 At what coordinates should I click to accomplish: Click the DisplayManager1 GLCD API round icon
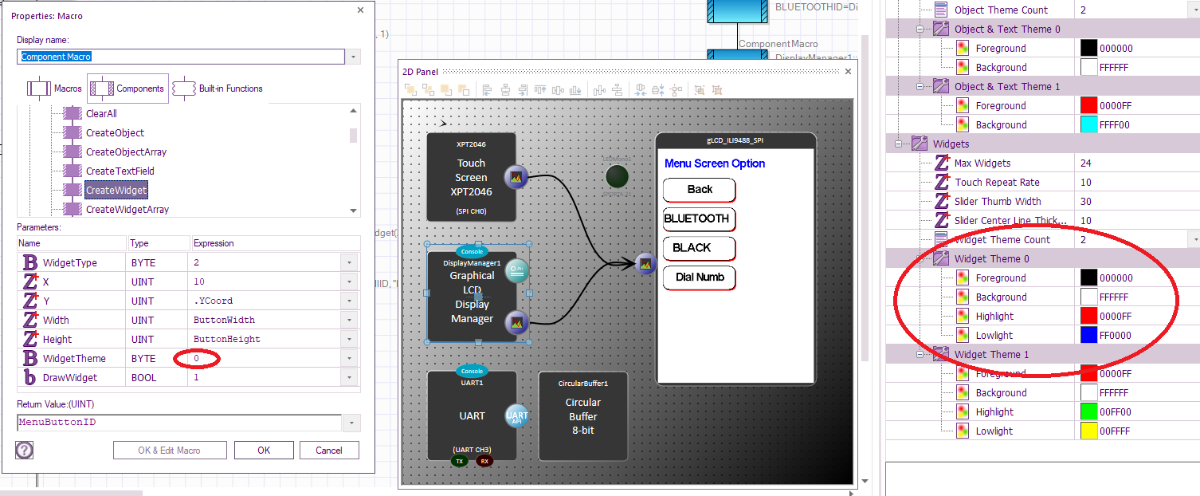pos(517,270)
